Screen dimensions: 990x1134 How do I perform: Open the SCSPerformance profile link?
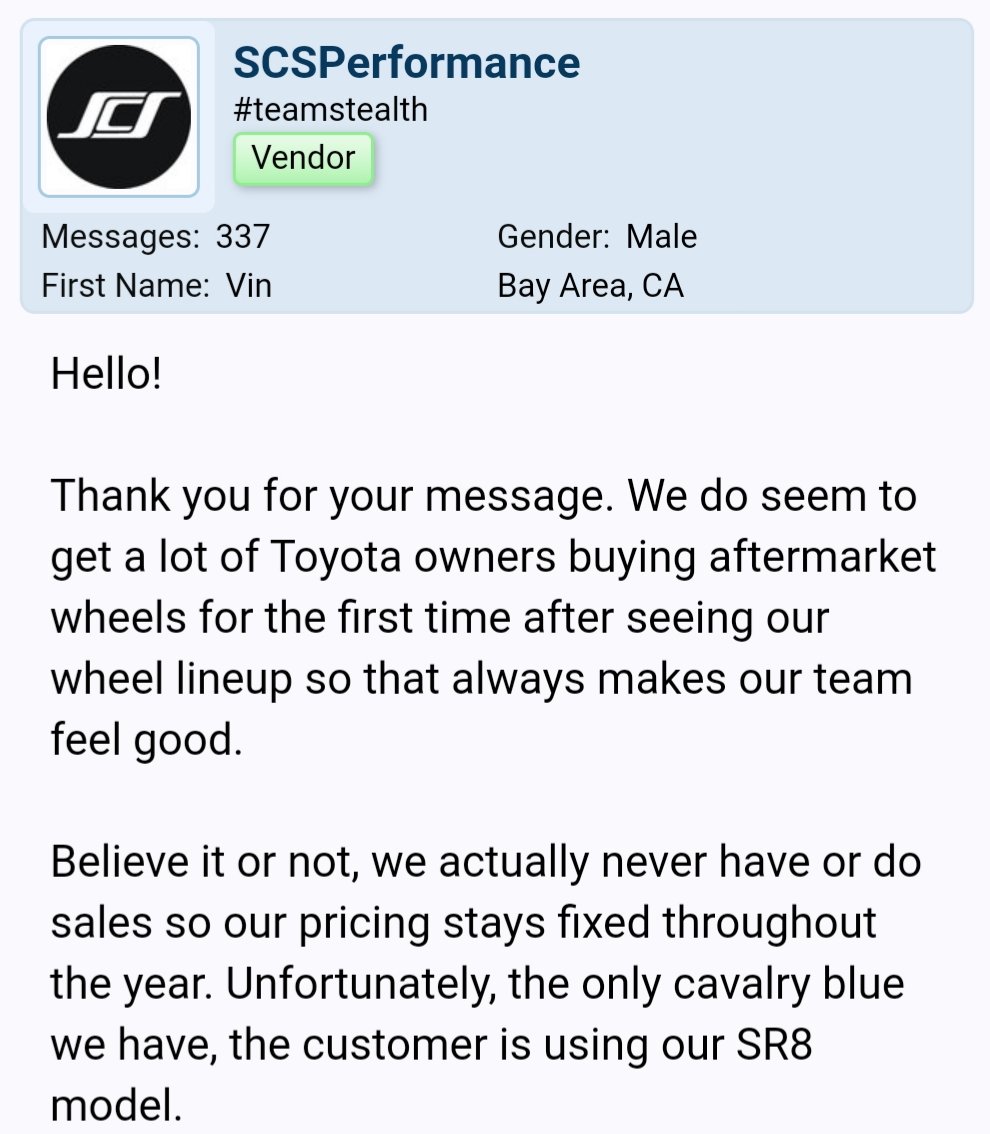[x=406, y=62]
